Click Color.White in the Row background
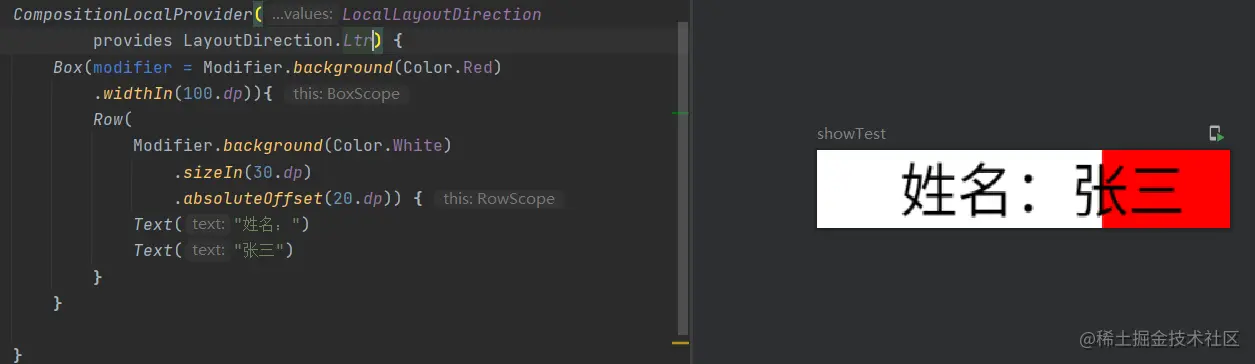This screenshot has height=364, width=1255. coord(388,146)
